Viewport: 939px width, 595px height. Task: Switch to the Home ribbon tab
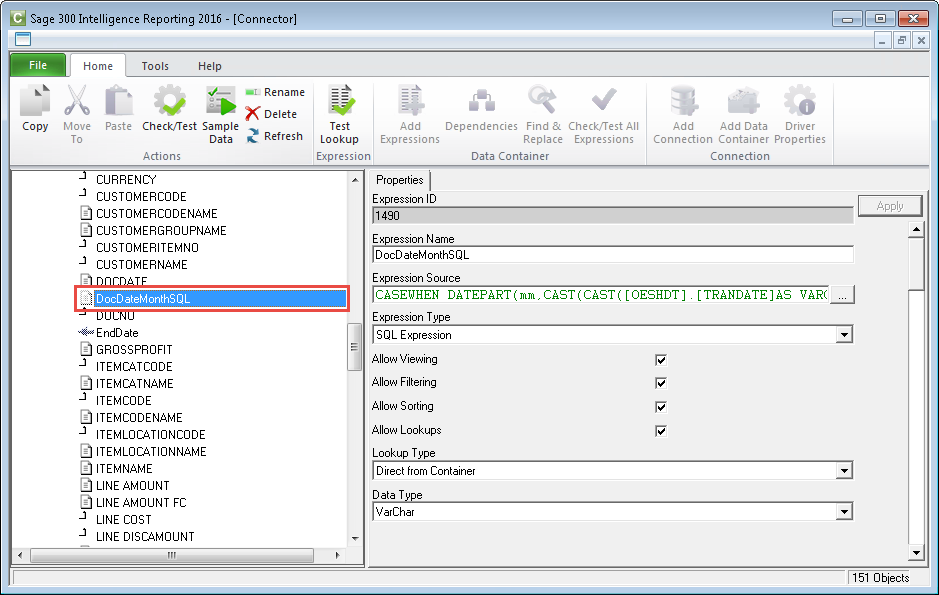[x=98, y=66]
